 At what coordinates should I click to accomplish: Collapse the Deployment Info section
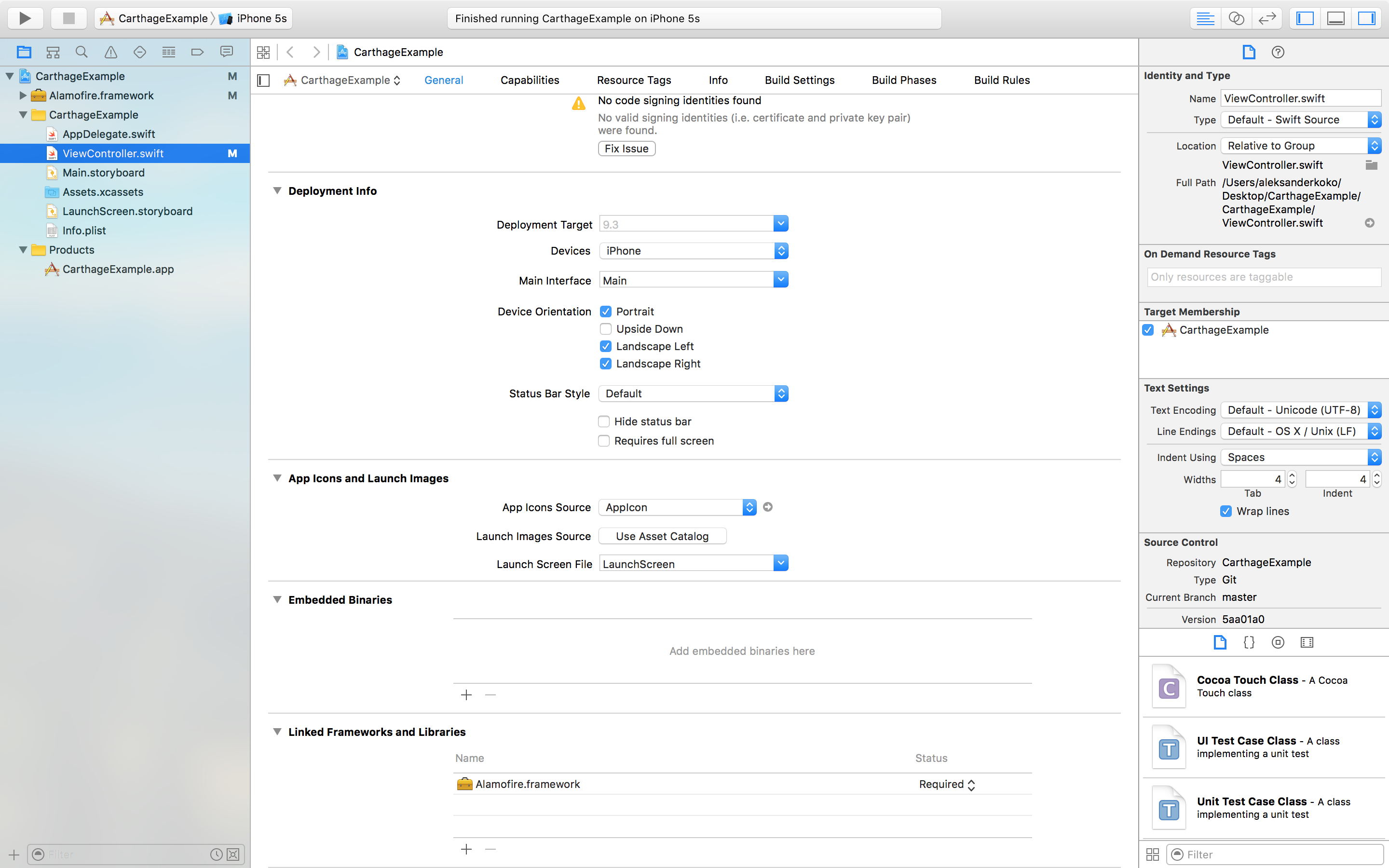click(x=277, y=190)
